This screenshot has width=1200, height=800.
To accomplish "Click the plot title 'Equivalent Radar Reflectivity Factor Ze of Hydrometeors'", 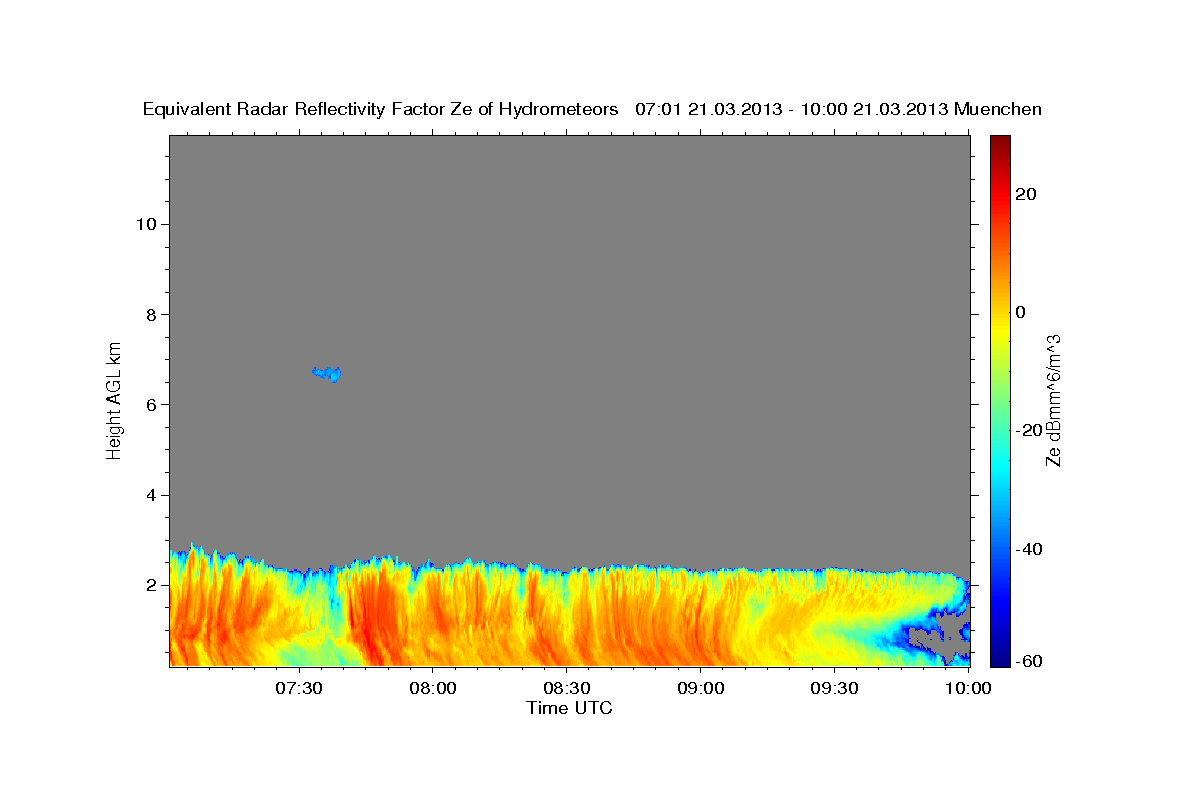I will point(381,110).
